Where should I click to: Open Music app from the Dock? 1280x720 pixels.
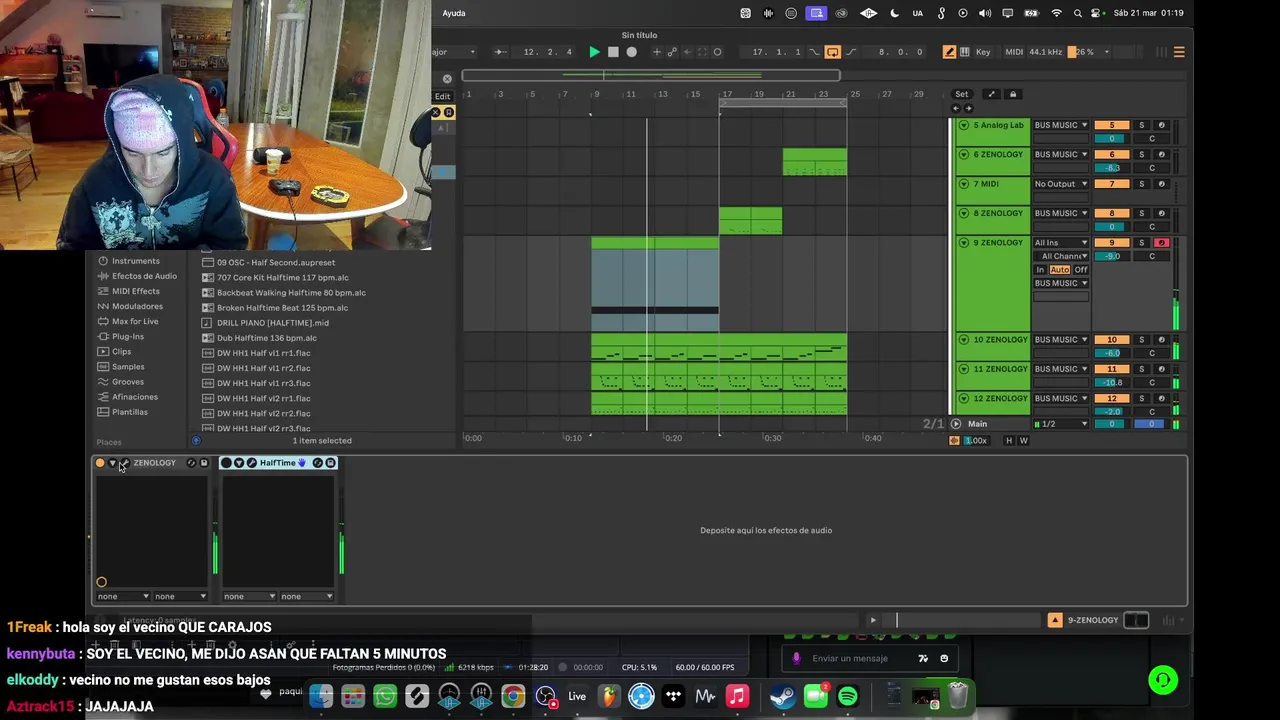pos(737,696)
